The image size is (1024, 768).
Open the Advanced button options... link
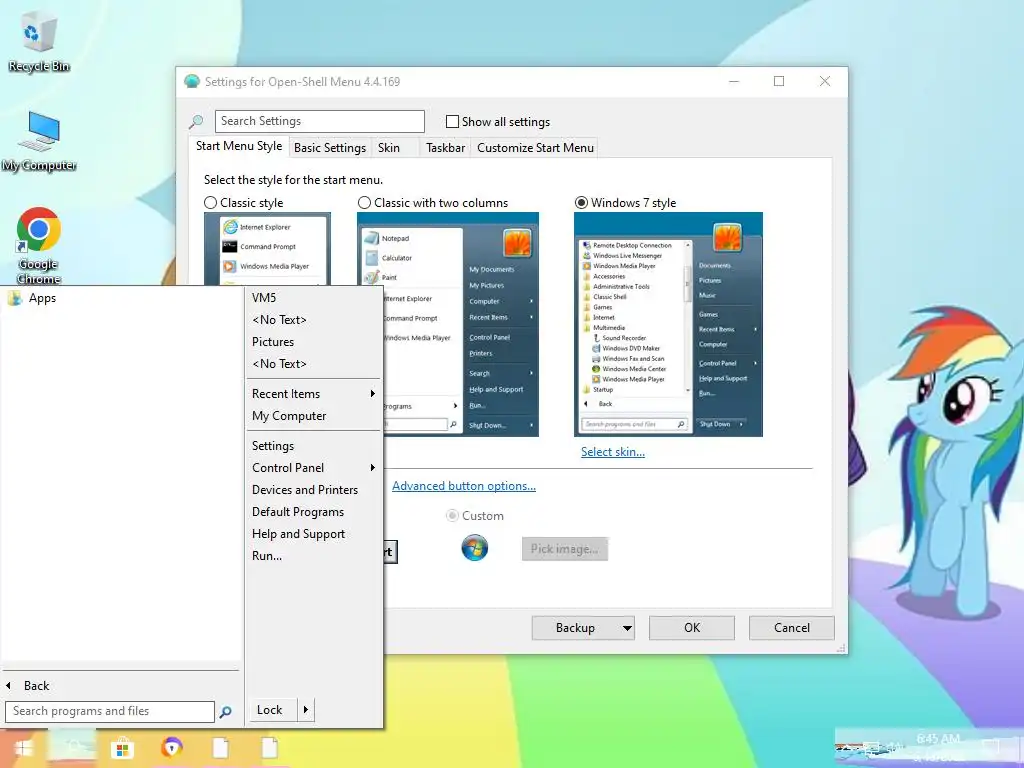click(464, 486)
